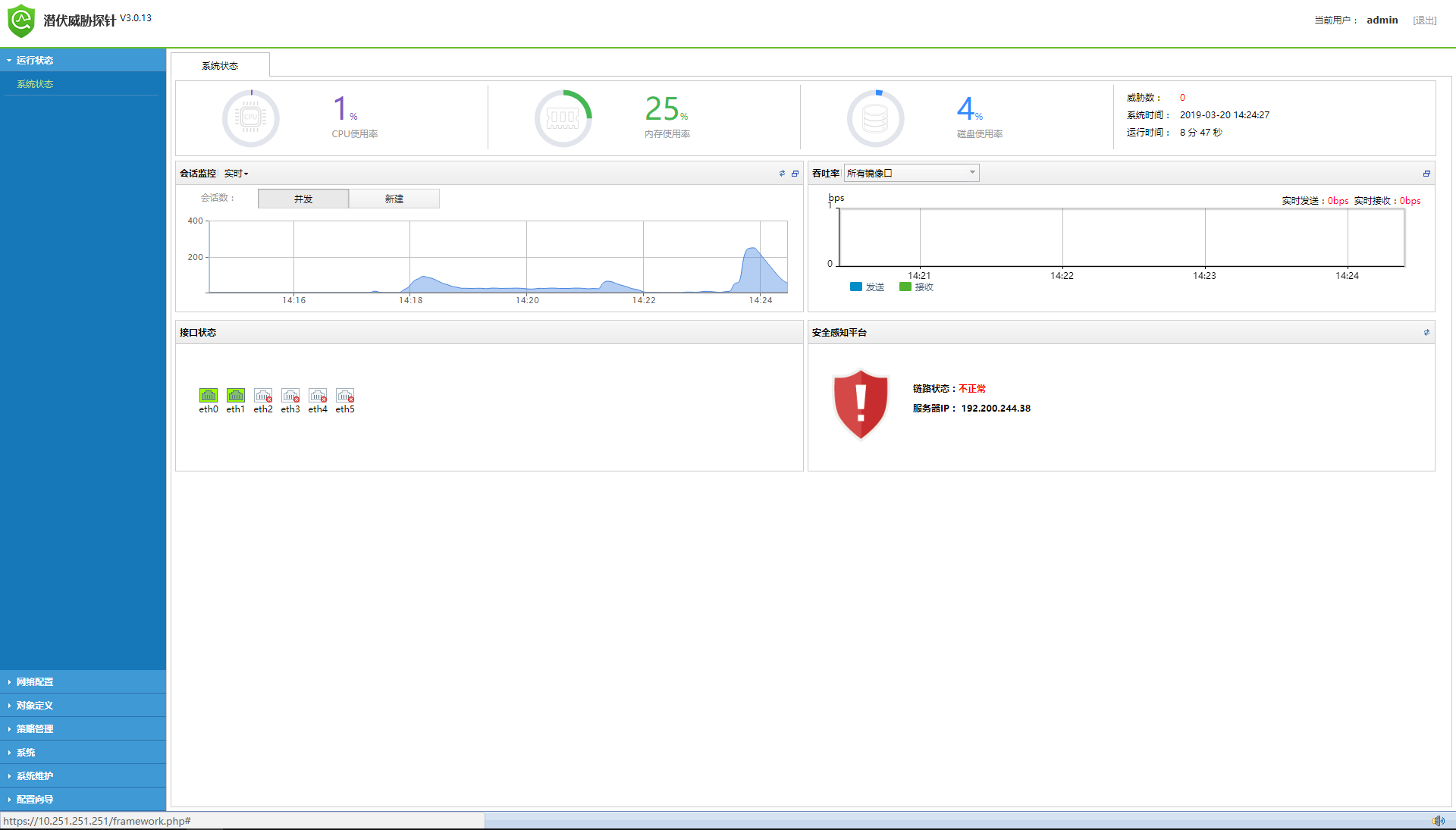Pop out the 吞吐率 throughput panel
This screenshot has height=830, width=1456.
[1426, 174]
